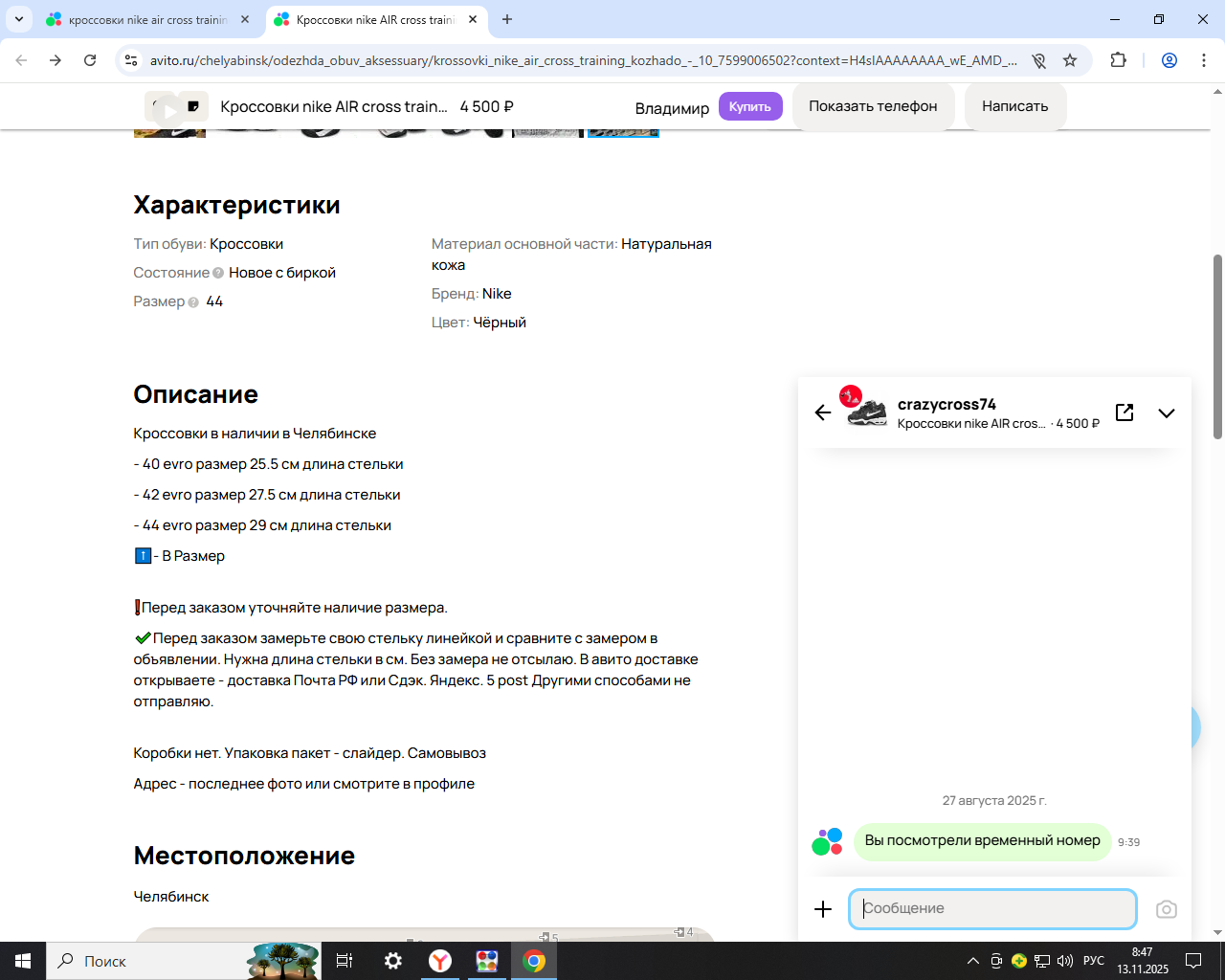Switch keyboard language РУС
Viewport: 1225px width, 980px height.
(x=1094, y=961)
